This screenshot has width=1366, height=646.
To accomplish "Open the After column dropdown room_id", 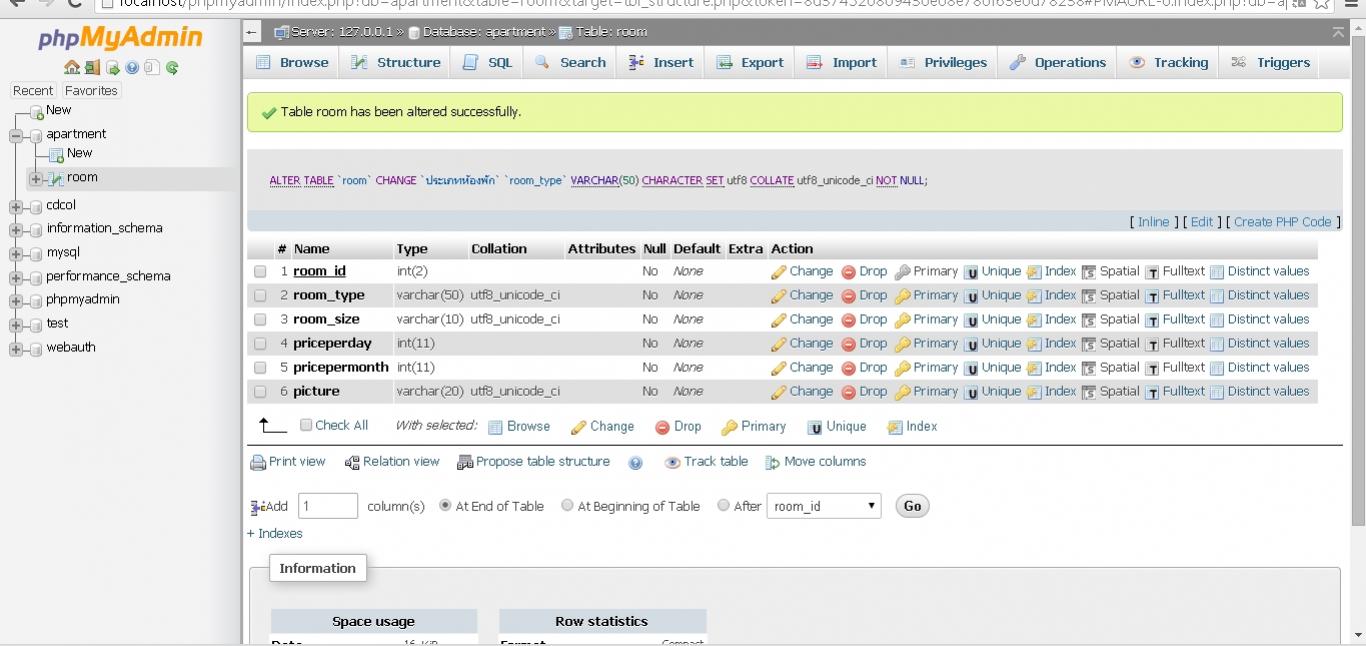I will pos(824,506).
